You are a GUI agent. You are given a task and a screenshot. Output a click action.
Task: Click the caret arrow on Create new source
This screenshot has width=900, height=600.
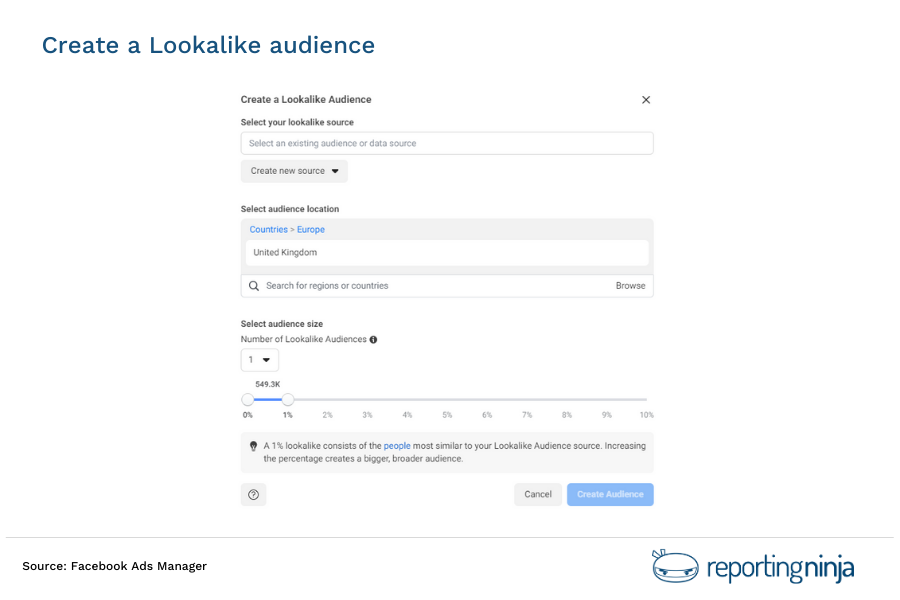(334, 171)
